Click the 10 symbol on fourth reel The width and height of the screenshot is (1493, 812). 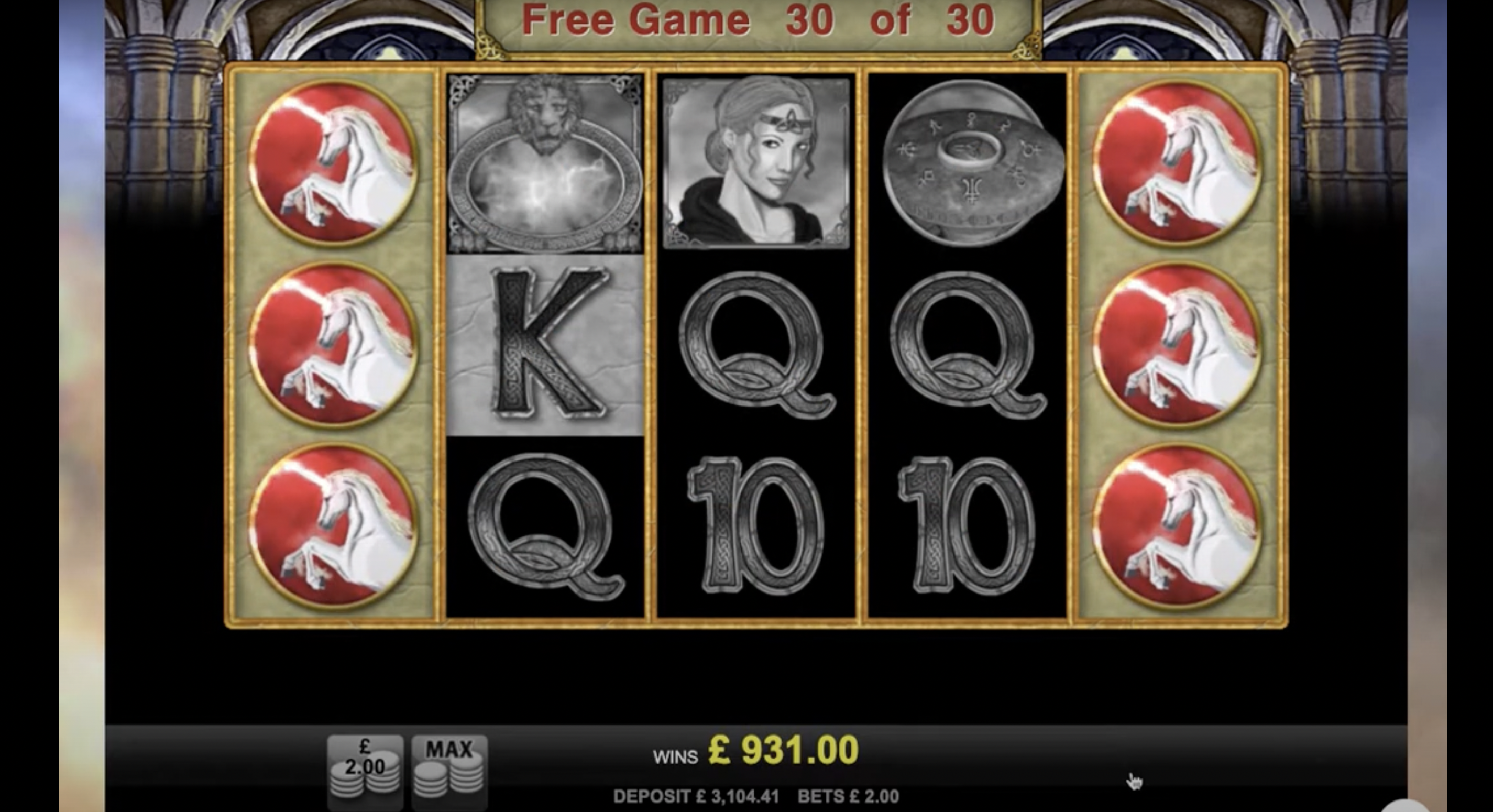pos(967,525)
